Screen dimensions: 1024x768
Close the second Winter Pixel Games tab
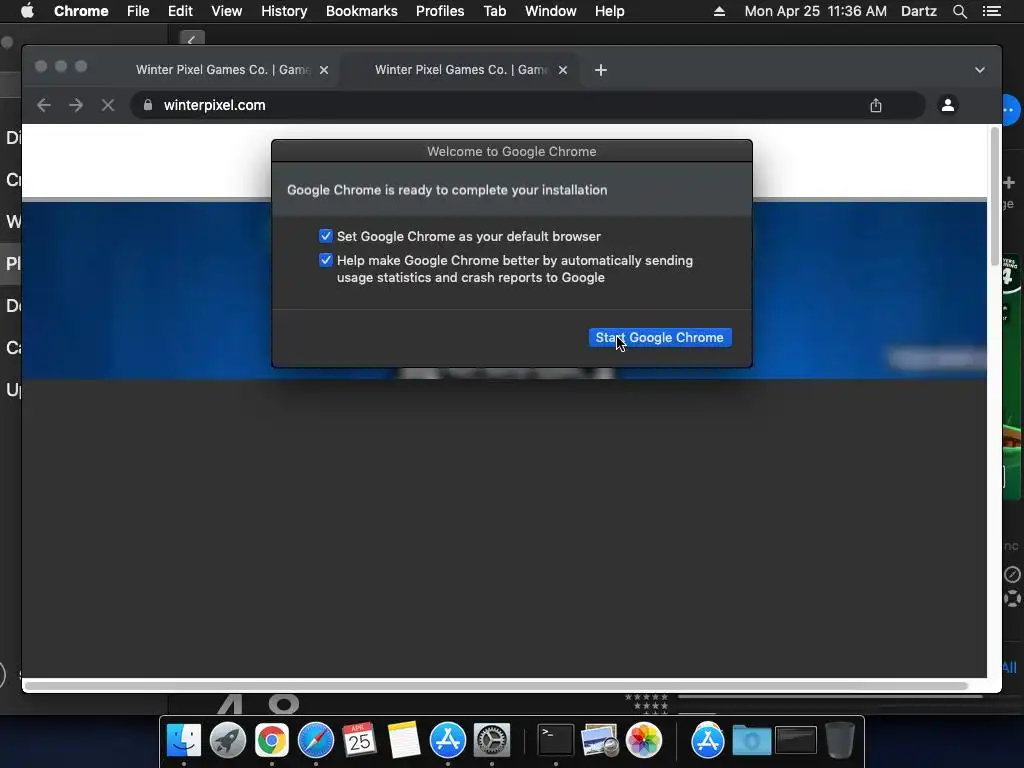pos(563,70)
